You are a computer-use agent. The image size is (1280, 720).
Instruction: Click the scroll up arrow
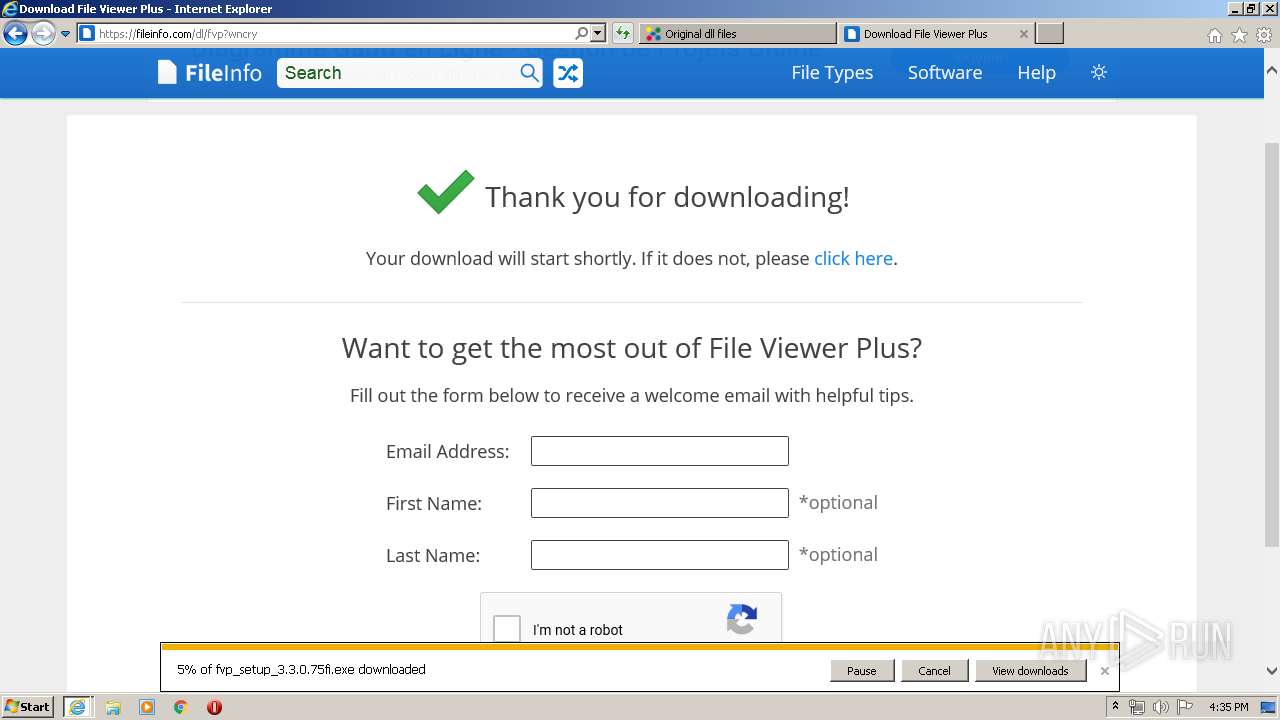(1272, 71)
